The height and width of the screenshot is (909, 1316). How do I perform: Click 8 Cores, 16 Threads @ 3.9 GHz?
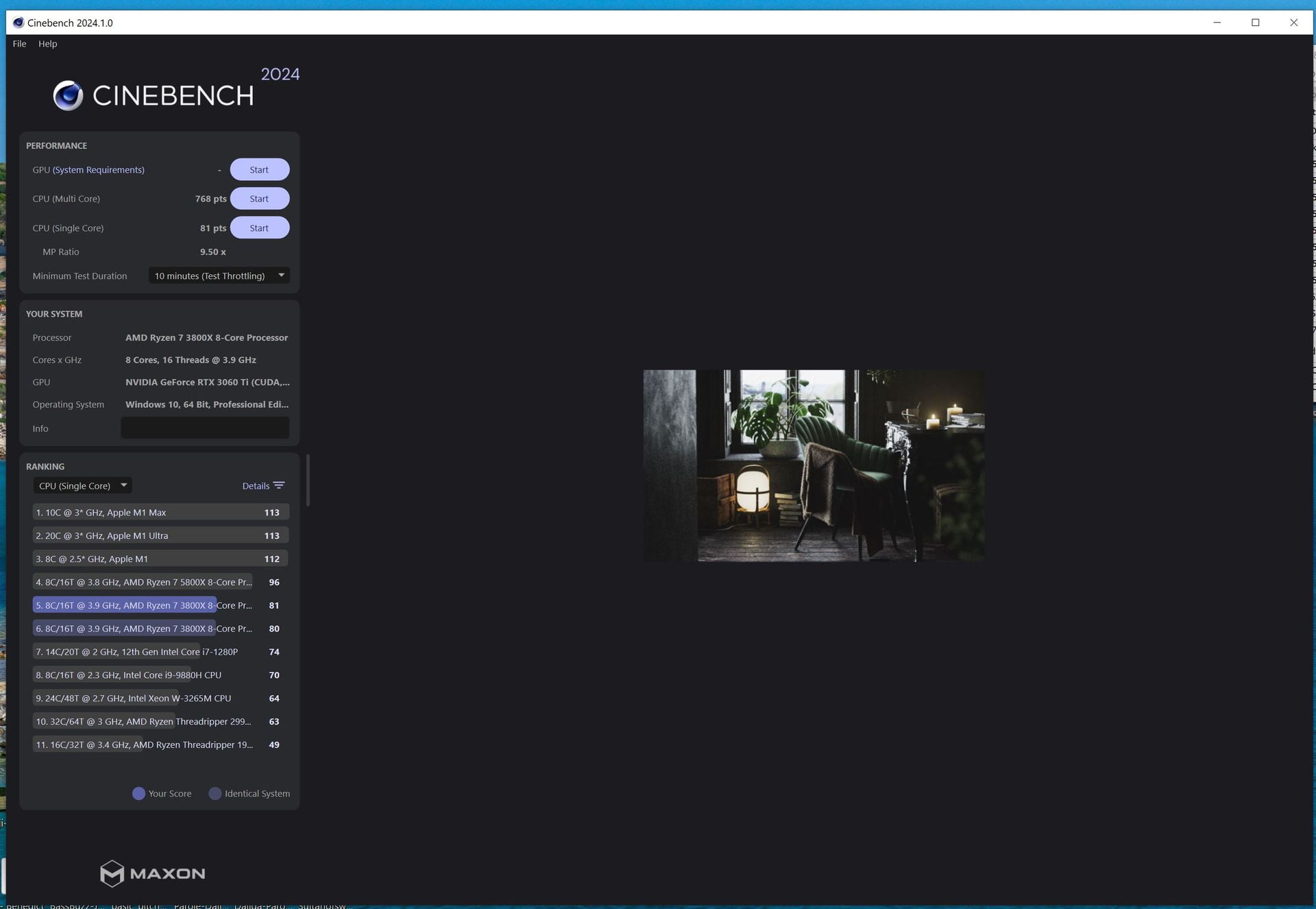(191, 361)
